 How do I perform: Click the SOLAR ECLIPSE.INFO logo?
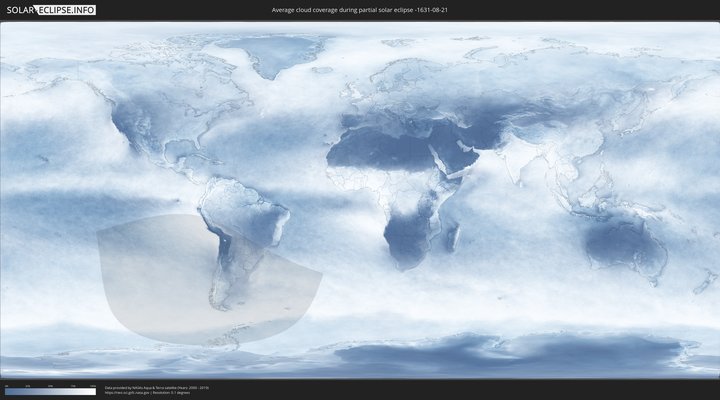[x=49, y=10]
